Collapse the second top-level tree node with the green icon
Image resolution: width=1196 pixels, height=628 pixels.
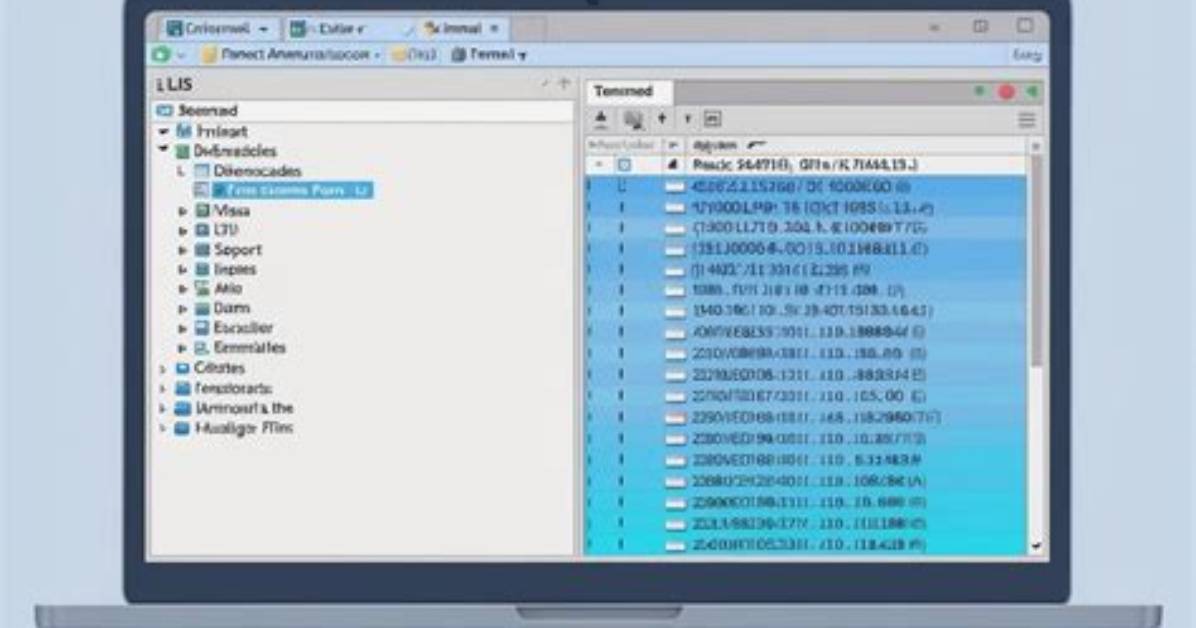pyautogui.click(x=163, y=150)
